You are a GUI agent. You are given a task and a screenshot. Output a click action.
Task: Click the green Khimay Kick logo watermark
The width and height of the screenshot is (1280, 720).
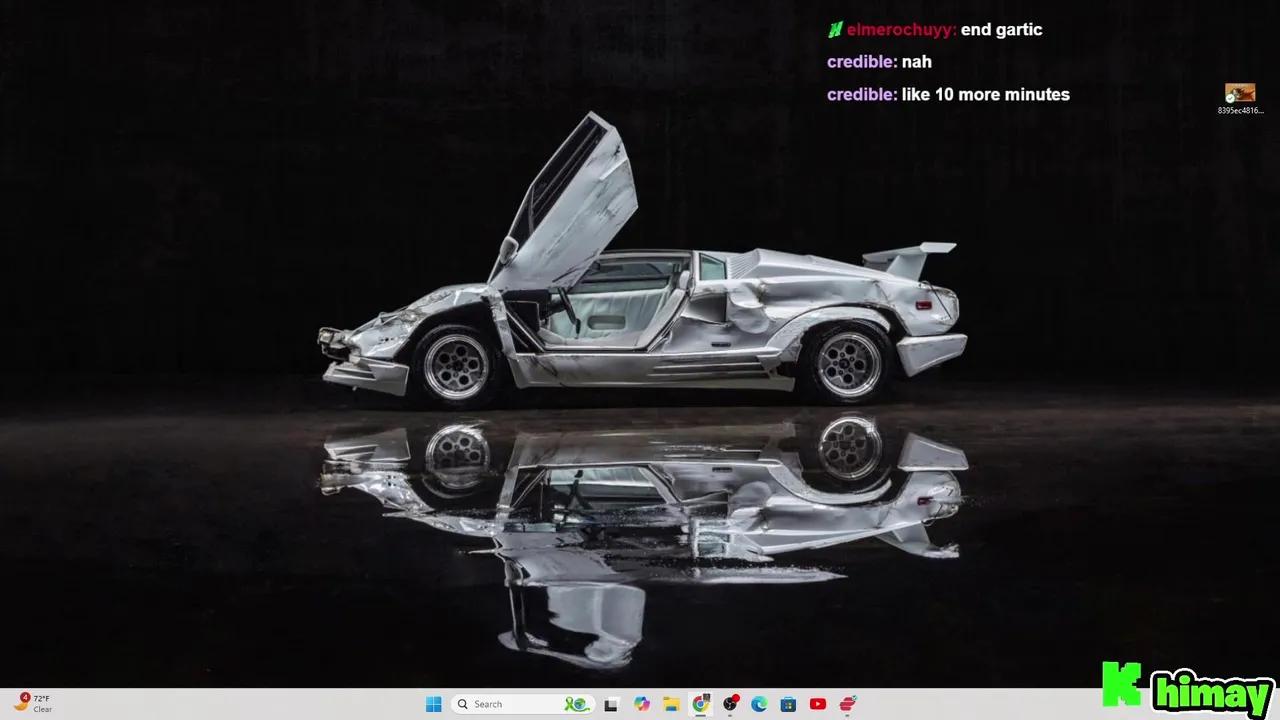point(1187,688)
